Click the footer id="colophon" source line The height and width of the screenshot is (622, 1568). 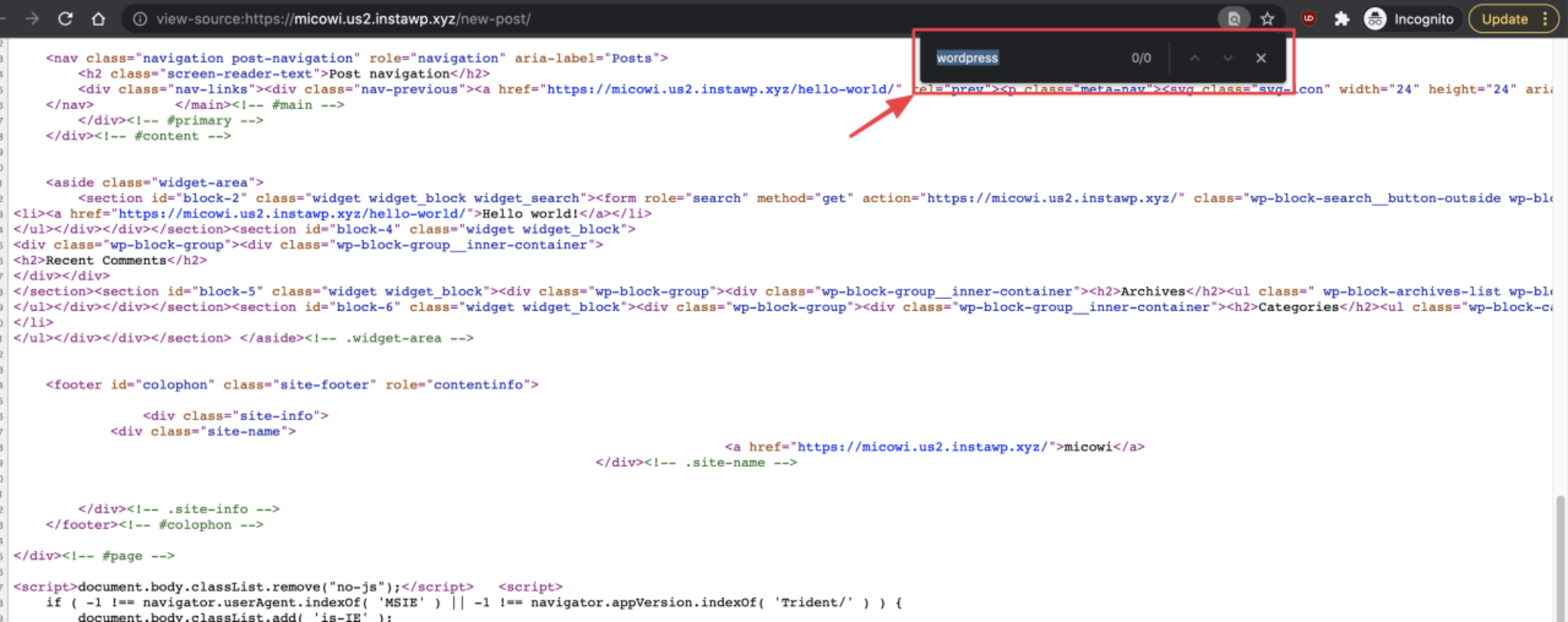[x=292, y=385]
